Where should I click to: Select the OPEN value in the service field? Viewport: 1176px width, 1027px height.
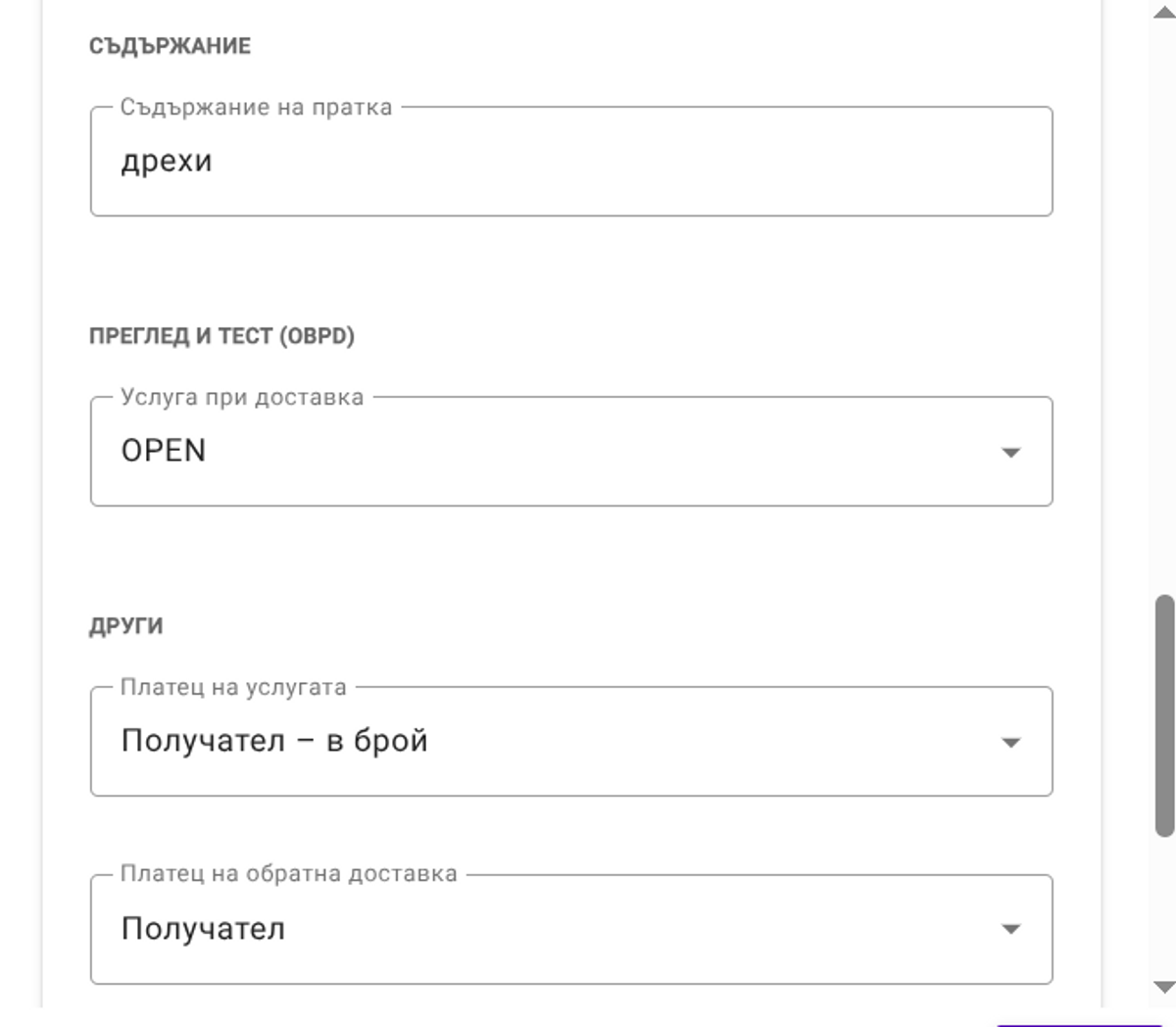point(164,450)
